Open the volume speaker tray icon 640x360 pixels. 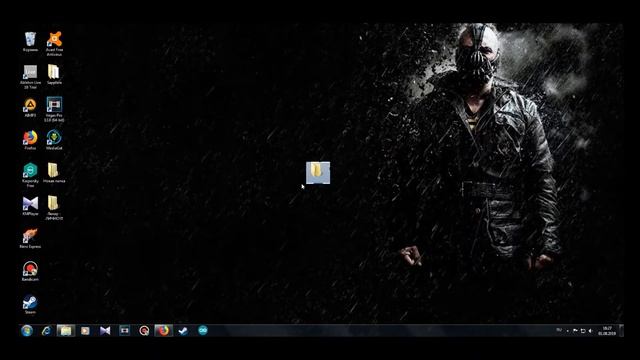590,331
